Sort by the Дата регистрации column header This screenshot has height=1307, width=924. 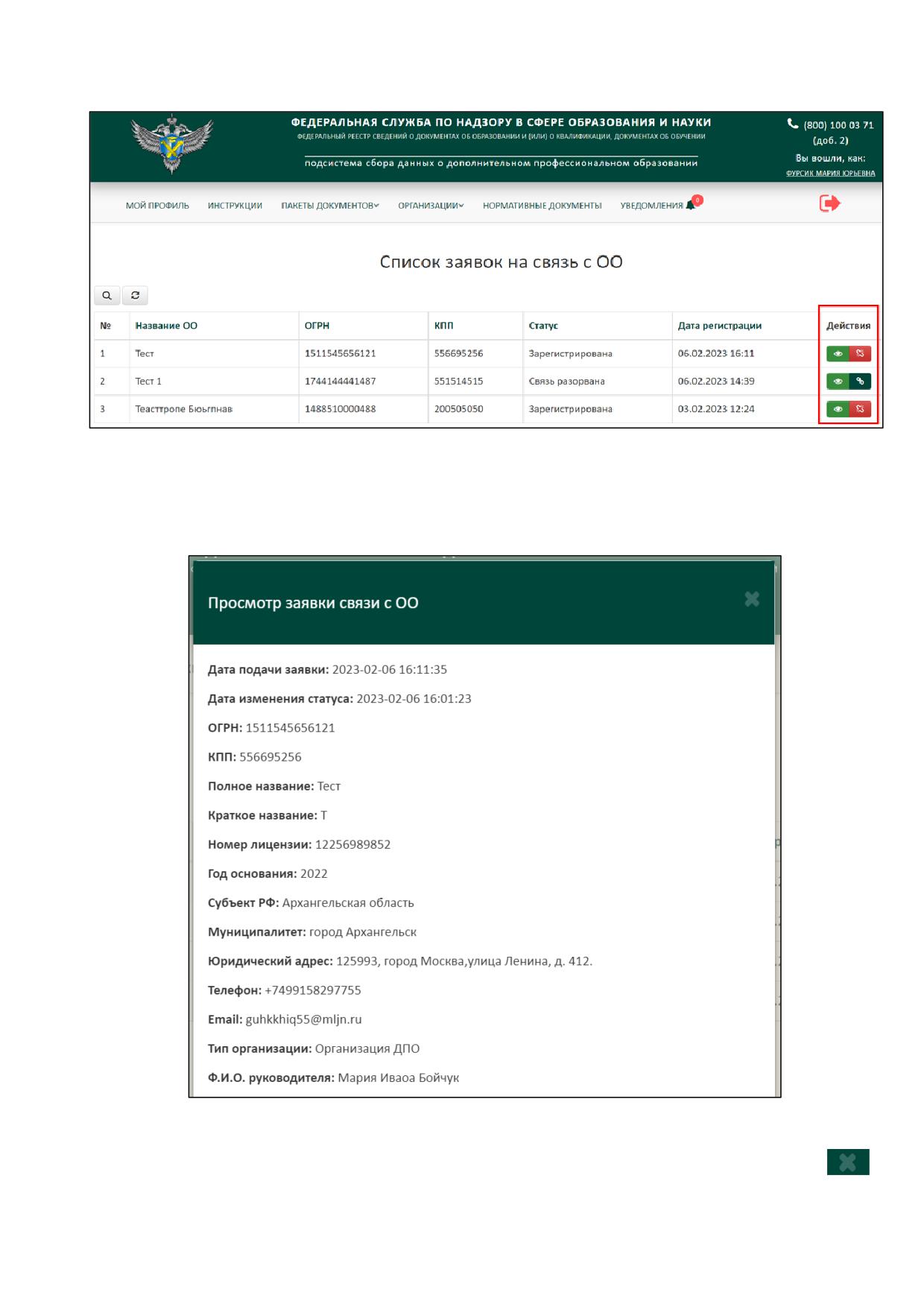click(x=720, y=326)
